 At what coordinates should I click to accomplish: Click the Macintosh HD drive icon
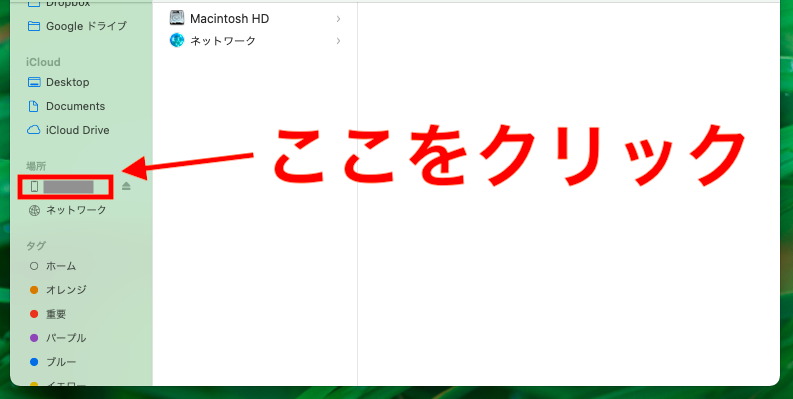(177, 18)
